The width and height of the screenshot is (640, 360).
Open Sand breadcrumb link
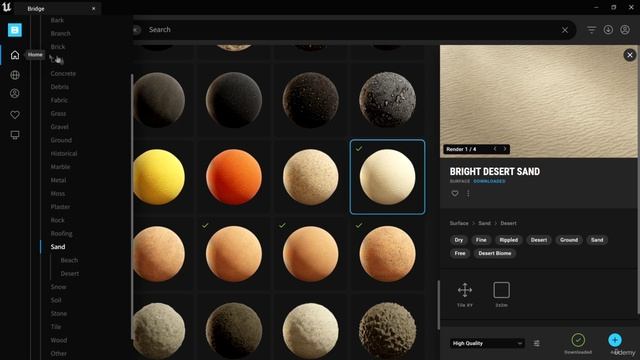[484, 223]
